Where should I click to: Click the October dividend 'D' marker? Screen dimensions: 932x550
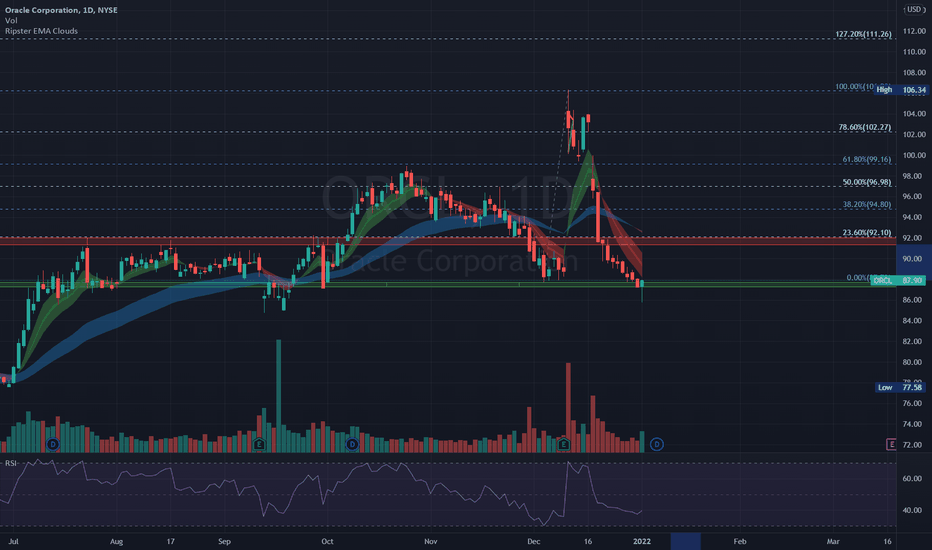(x=352, y=444)
